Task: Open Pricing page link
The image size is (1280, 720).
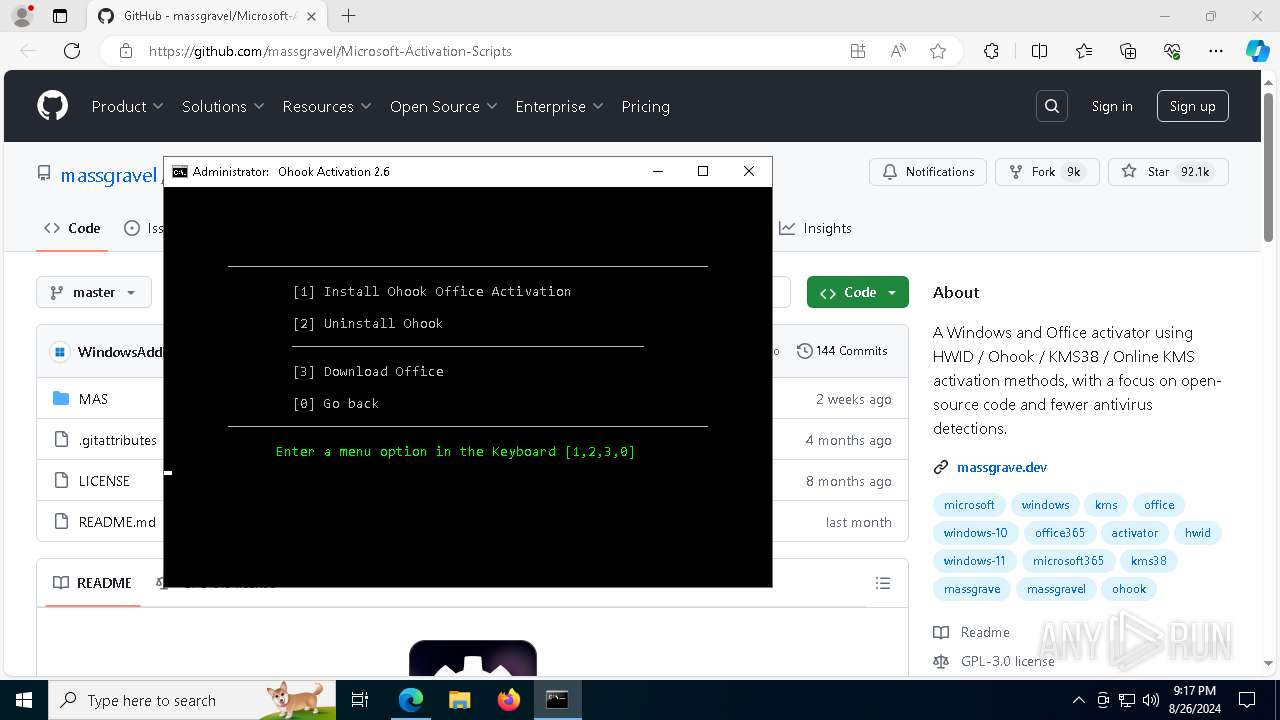Action: [x=645, y=106]
